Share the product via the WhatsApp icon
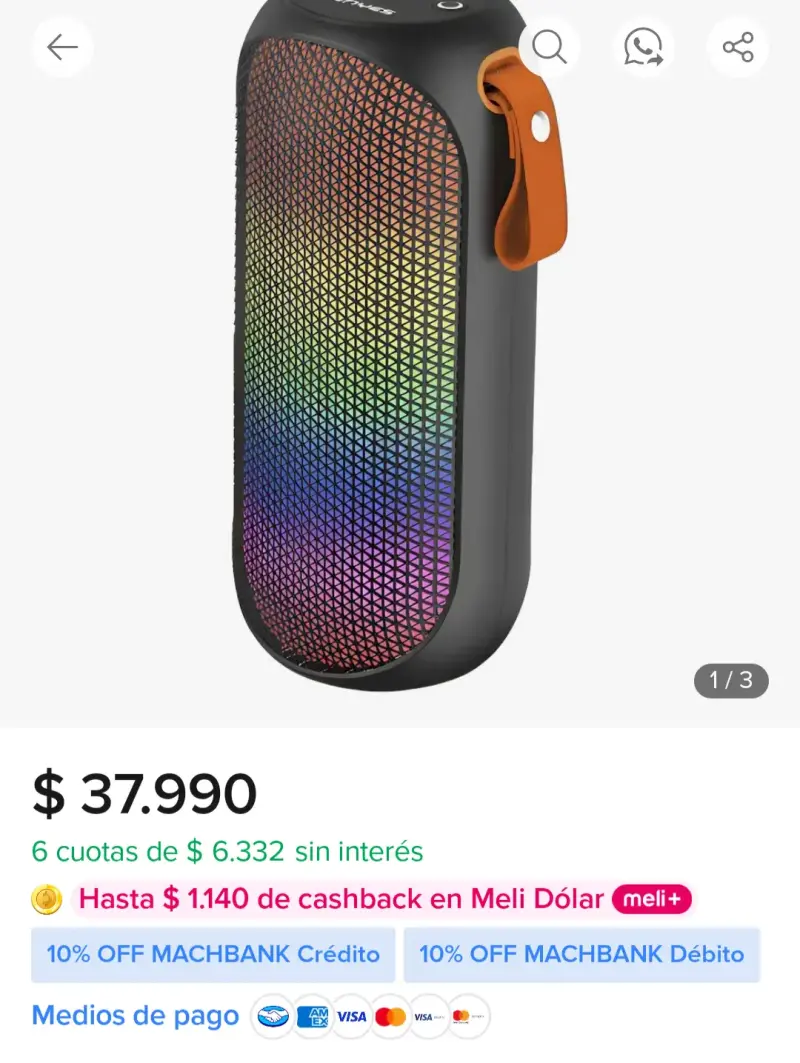800x1063 pixels. pyautogui.click(x=643, y=47)
